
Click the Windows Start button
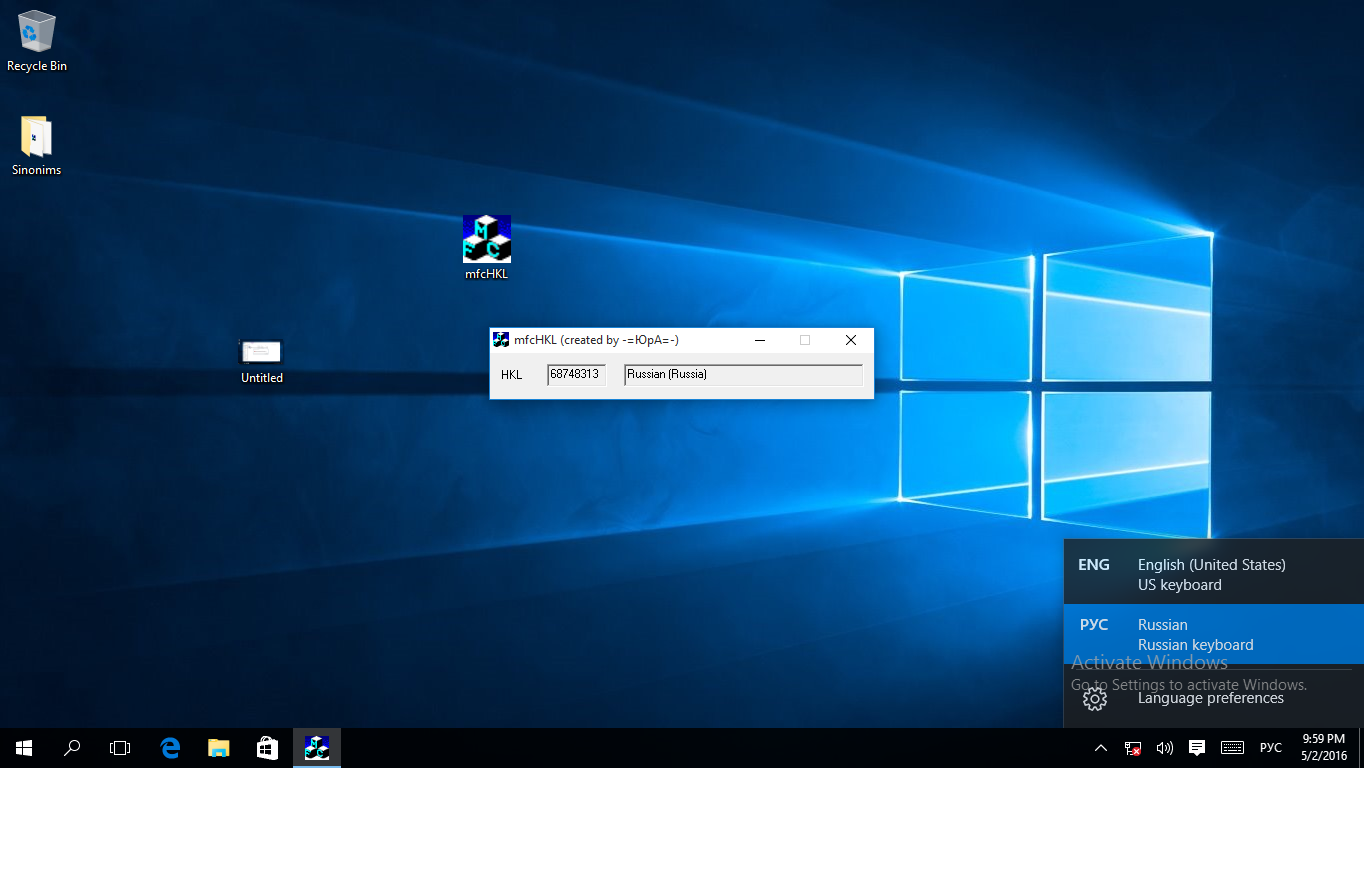pos(24,748)
